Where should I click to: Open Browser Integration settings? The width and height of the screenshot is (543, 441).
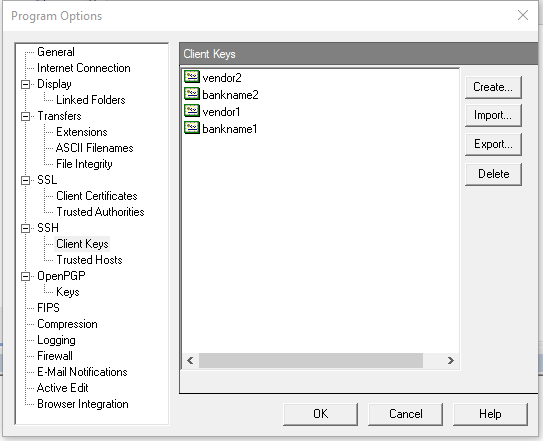[x=83, y=404]
